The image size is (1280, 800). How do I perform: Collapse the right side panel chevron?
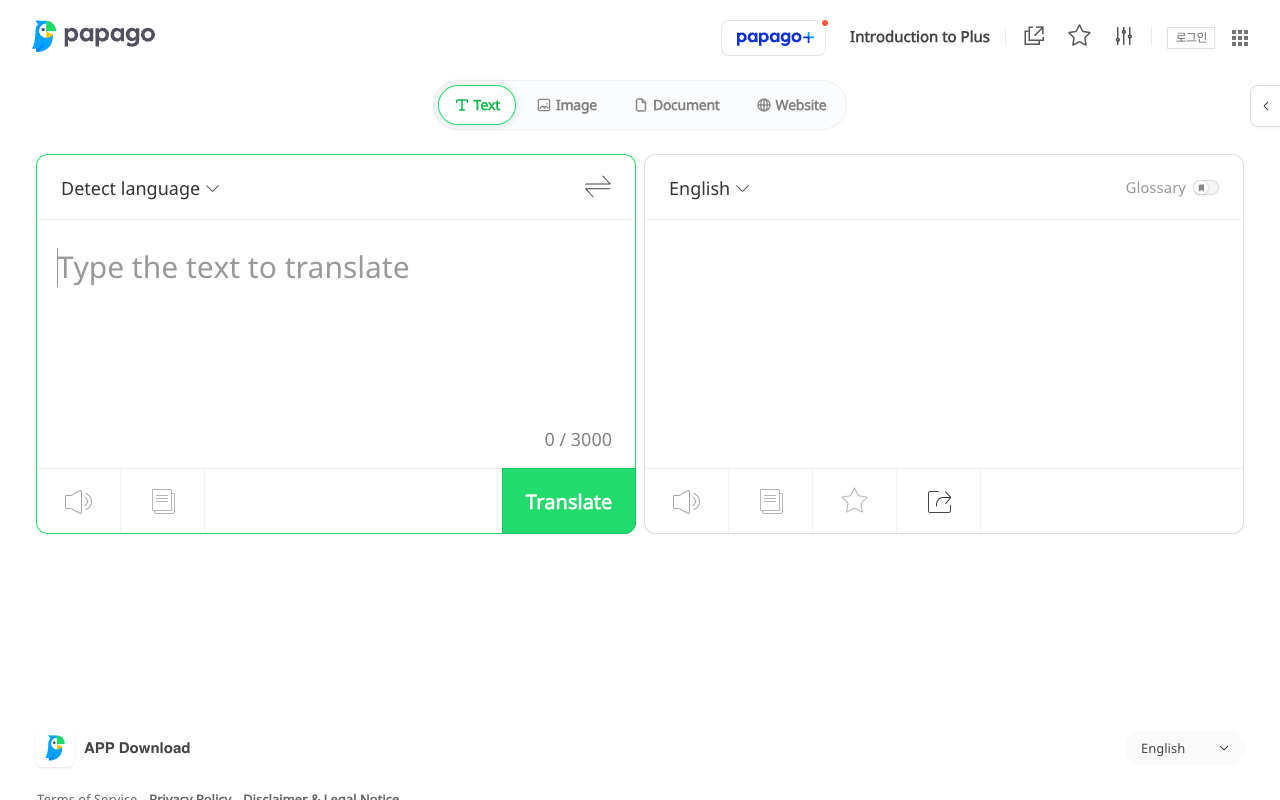1264,105
